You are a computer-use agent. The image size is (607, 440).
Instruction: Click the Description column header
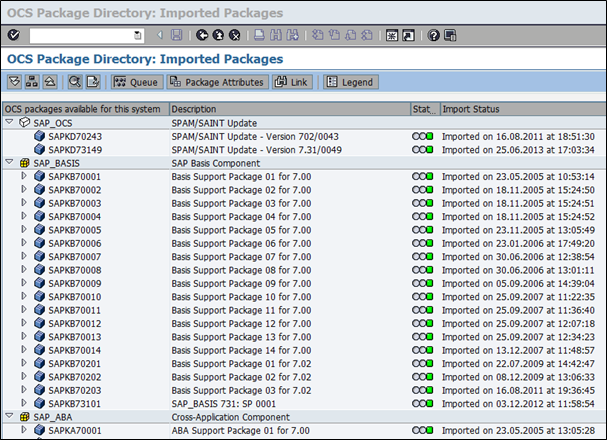tap(290, 109)
